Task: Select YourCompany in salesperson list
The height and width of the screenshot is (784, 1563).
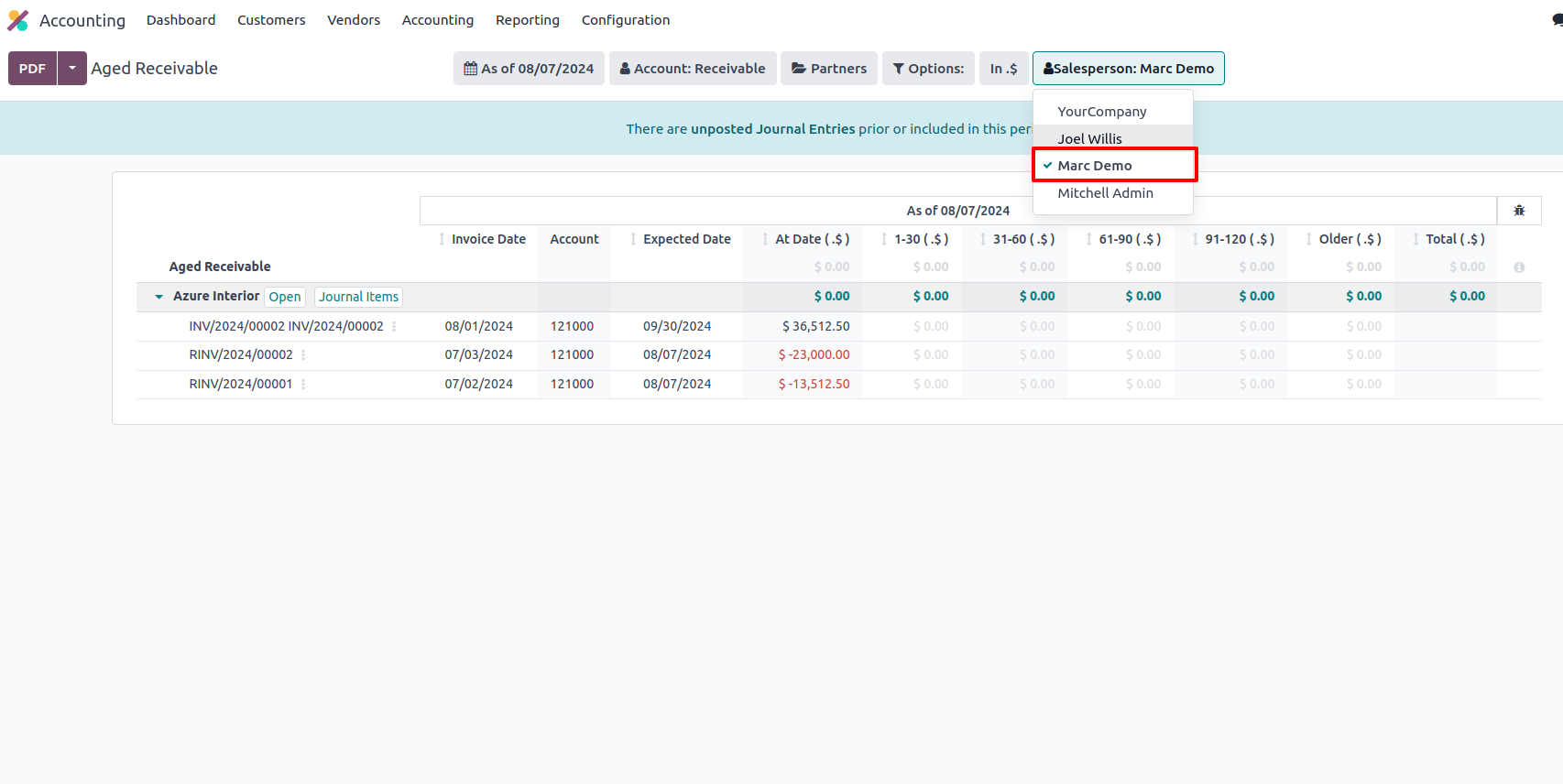Action: click(x=1114, y=112)
